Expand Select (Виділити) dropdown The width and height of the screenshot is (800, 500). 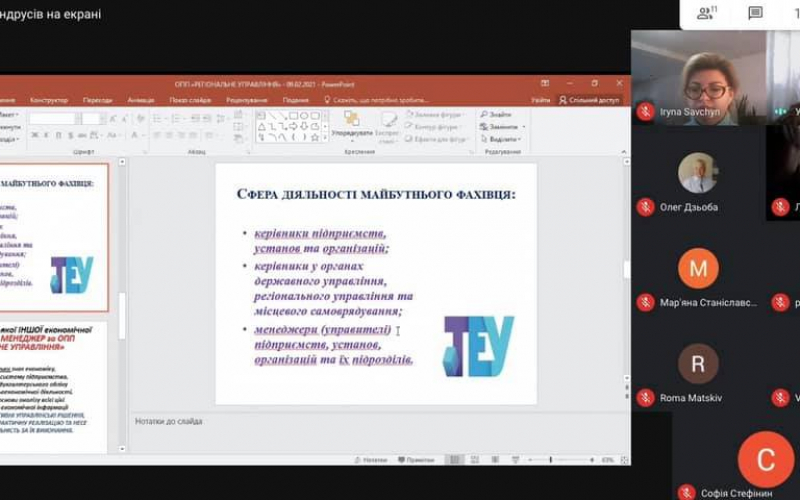click(x=502, y=139)
